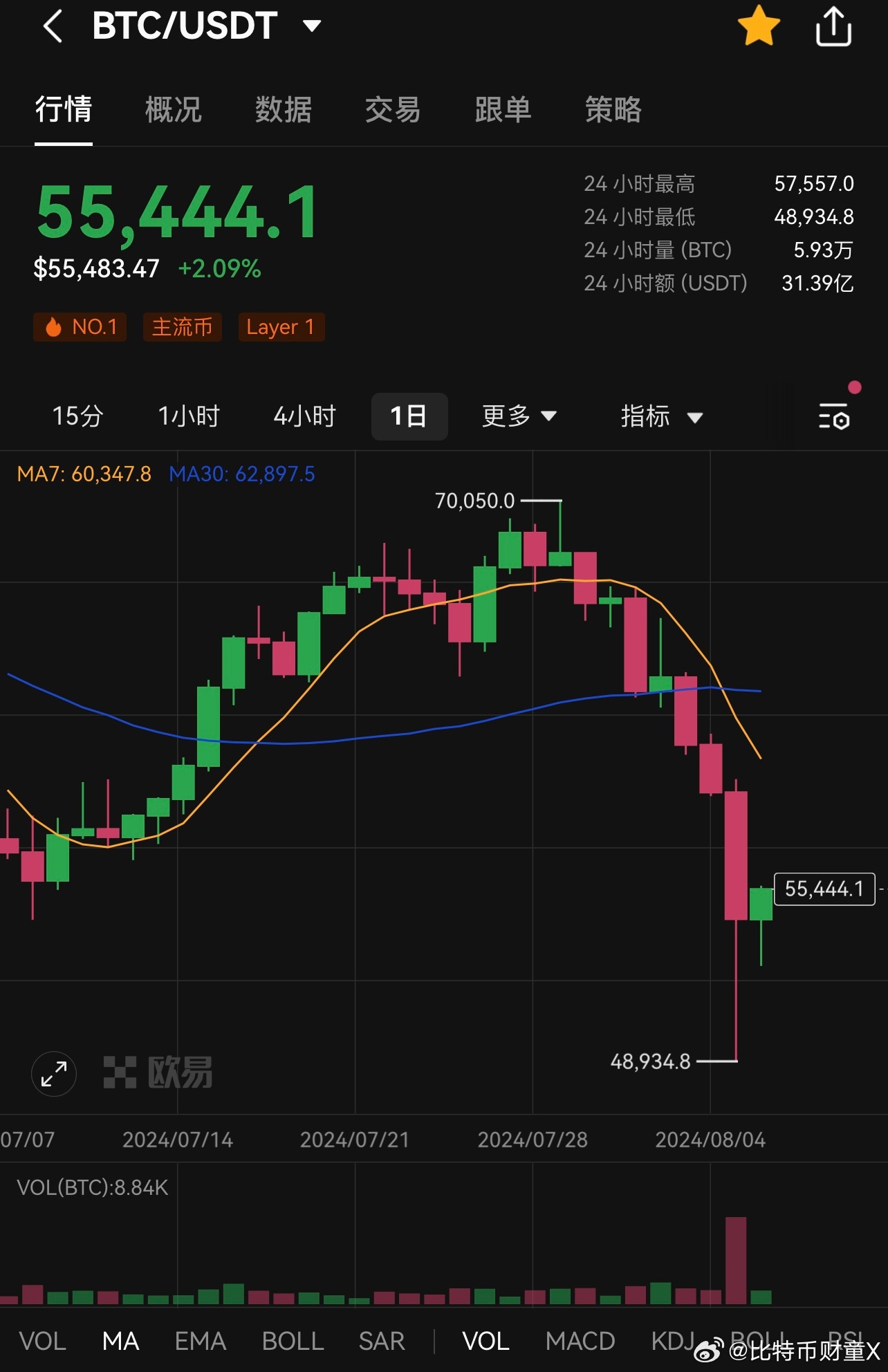Switch to the 数据 tab
The width and height of the screenshot is (888, 1372).
click(284, 109)
